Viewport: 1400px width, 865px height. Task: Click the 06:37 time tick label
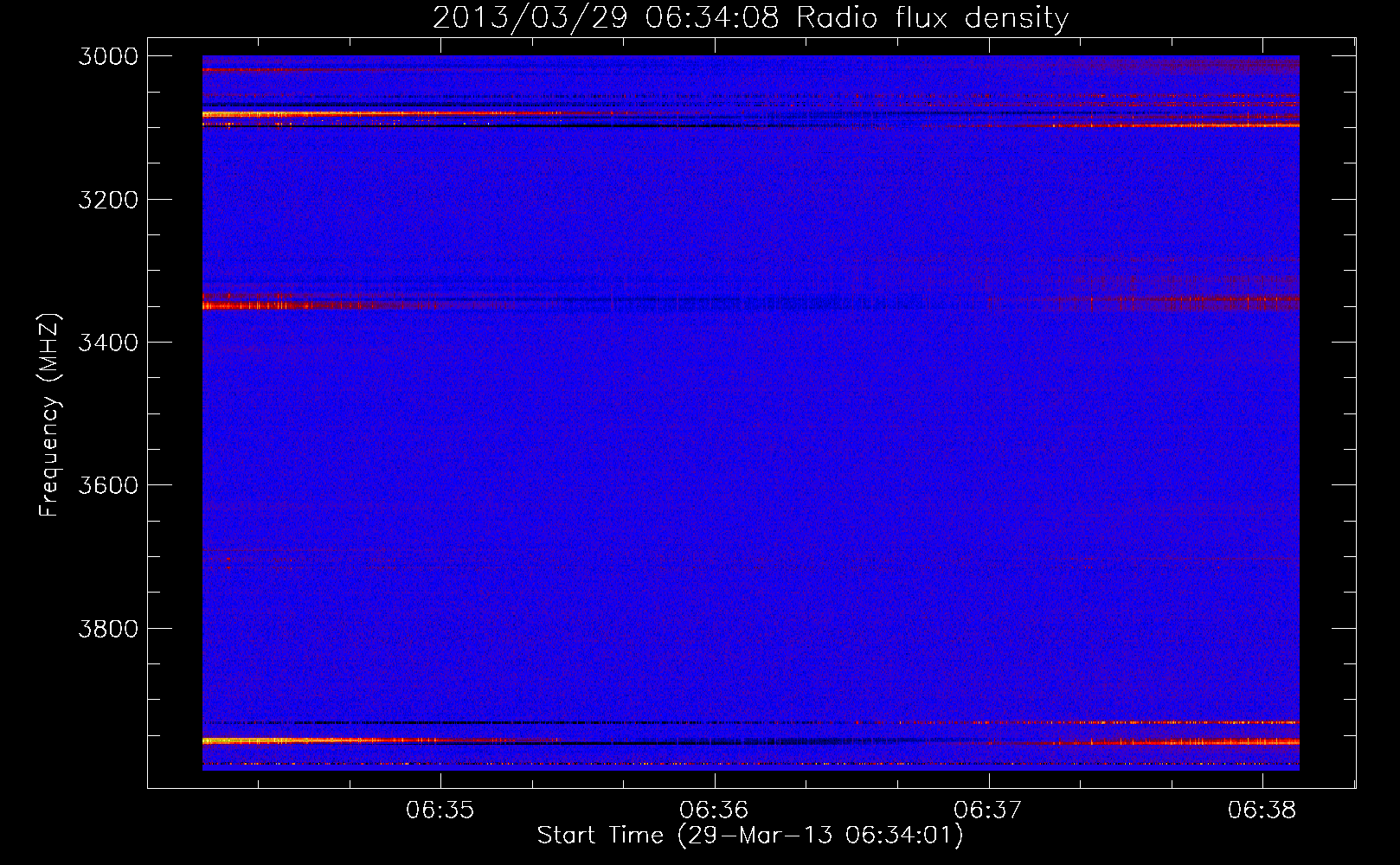(x=988, y=811)
